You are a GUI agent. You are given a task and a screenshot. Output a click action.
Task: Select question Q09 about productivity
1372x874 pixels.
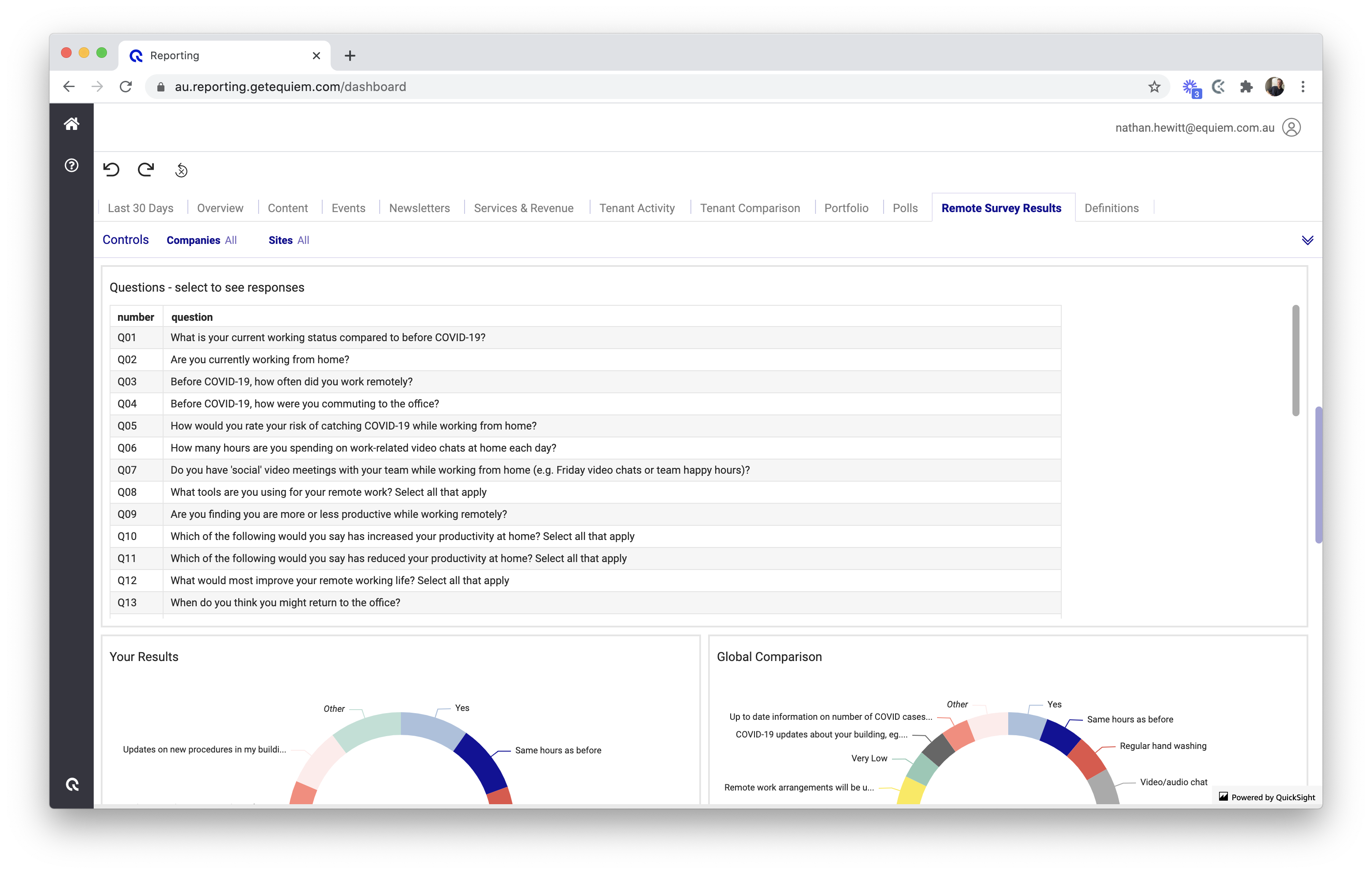pos(339,514)
